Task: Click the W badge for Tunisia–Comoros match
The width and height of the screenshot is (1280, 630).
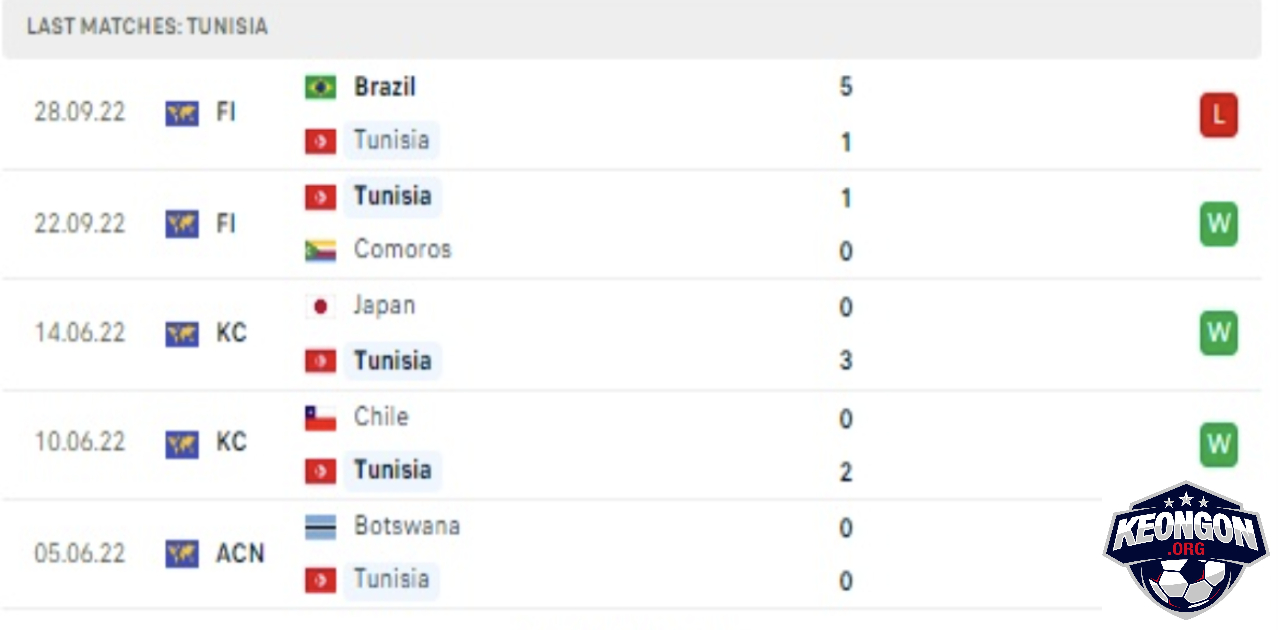Action: [1219, 224]
